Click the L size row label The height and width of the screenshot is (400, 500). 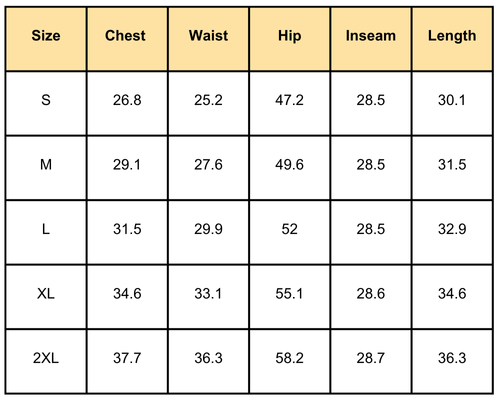tap(46, 229)
